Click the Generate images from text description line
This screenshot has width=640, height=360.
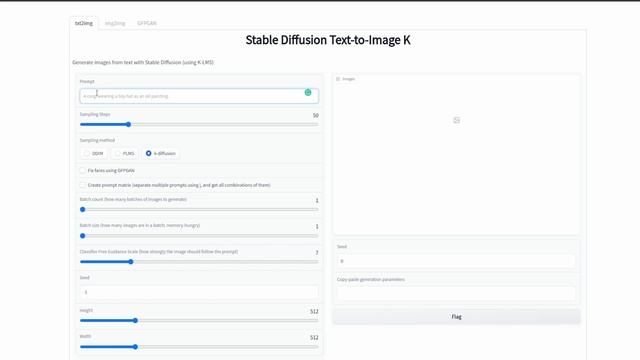143,62
